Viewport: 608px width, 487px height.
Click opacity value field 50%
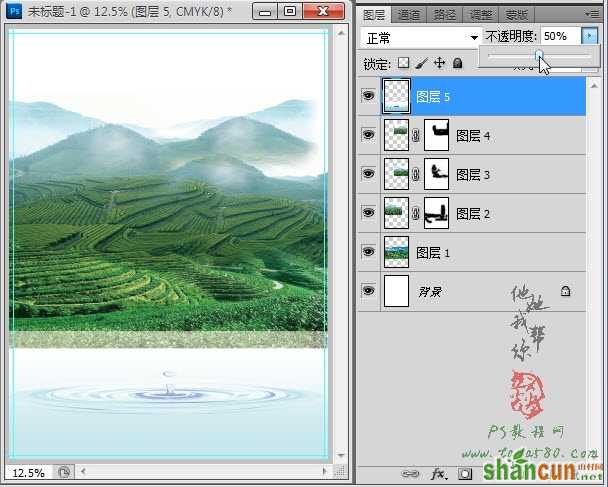(x=561, y=36)
